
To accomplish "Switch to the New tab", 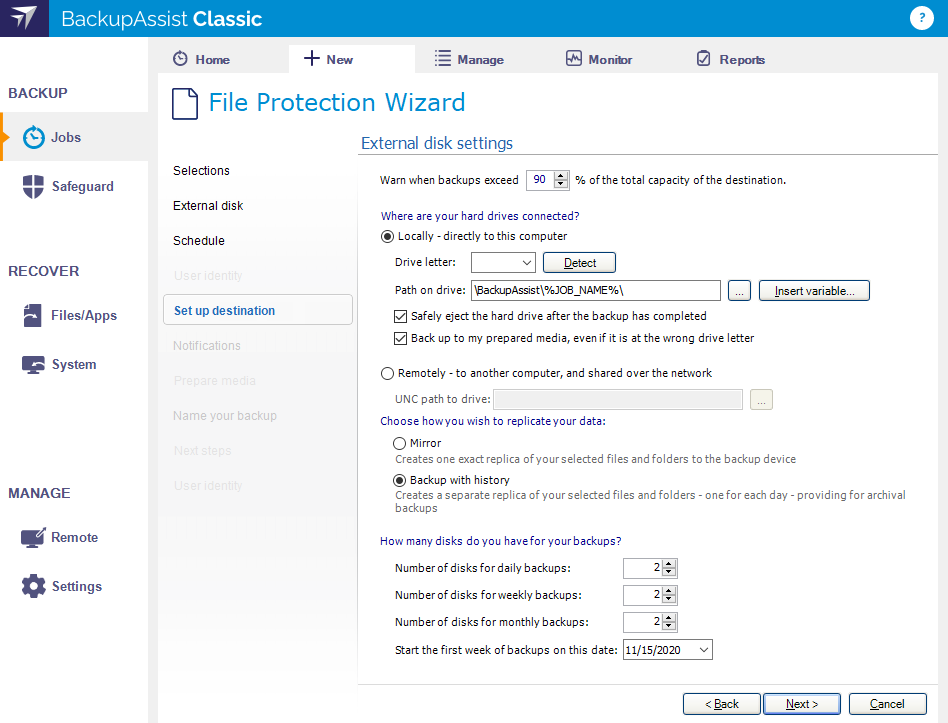I will pos(352,59).
